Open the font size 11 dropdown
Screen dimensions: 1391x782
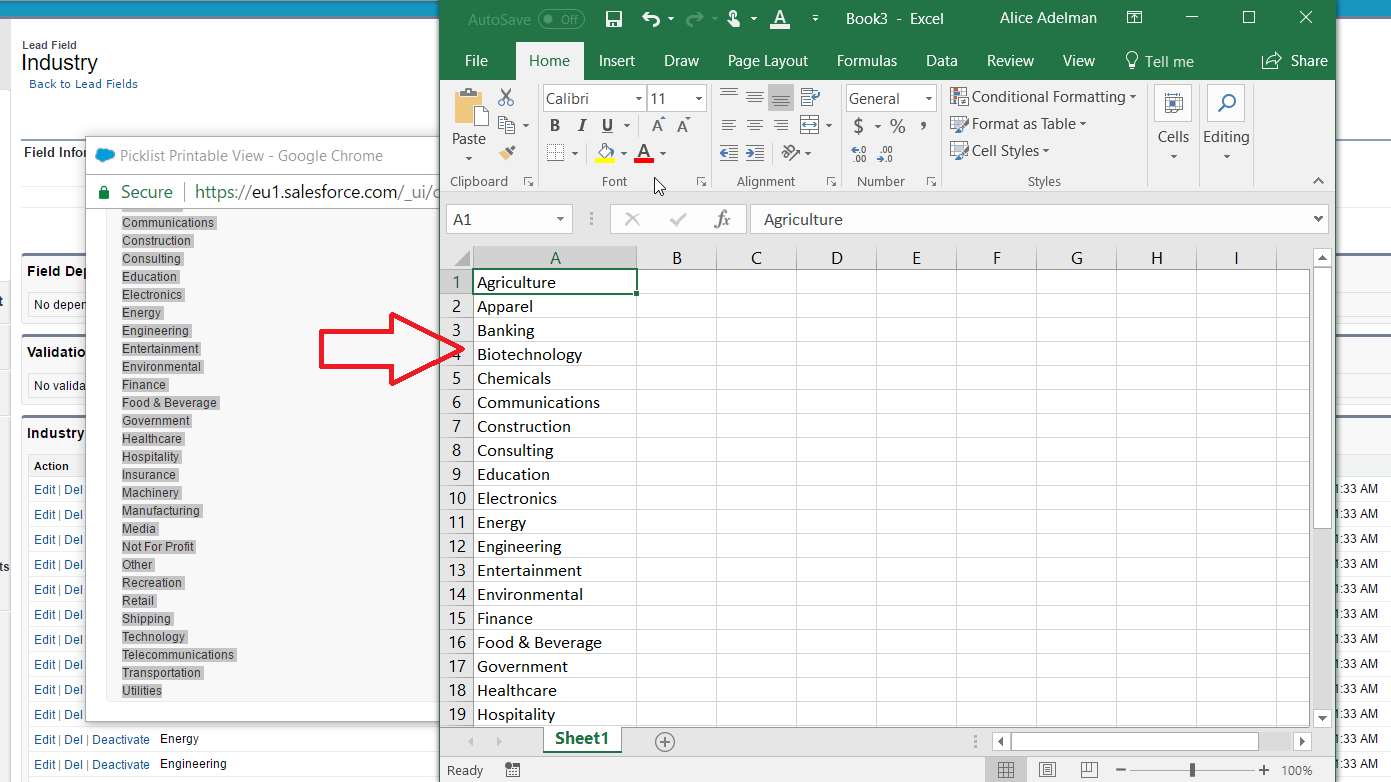tap(698, 99)
